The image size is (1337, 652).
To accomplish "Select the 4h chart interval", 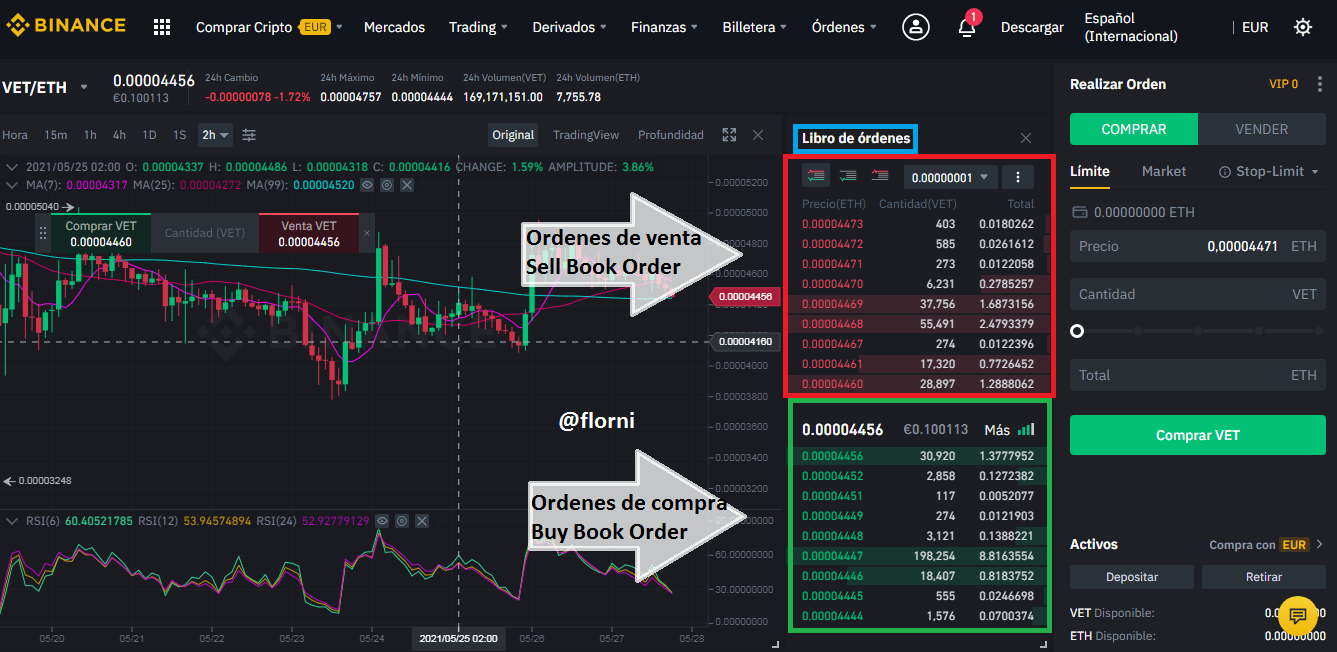I will click(119, 134).
